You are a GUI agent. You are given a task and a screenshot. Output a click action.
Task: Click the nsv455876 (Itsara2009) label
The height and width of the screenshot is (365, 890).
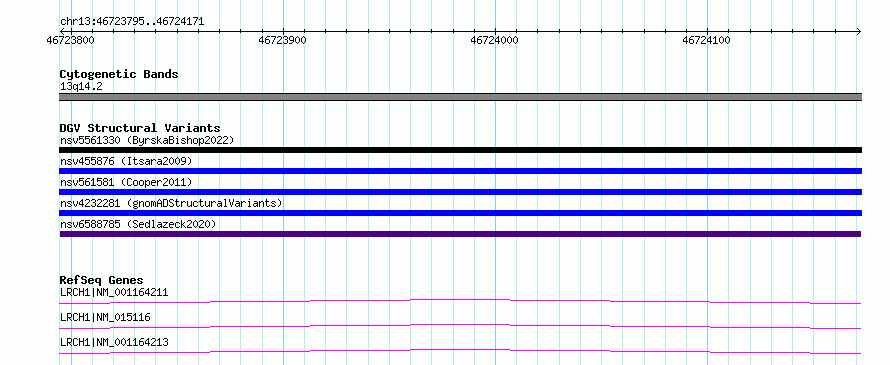[x=126, y=161]
